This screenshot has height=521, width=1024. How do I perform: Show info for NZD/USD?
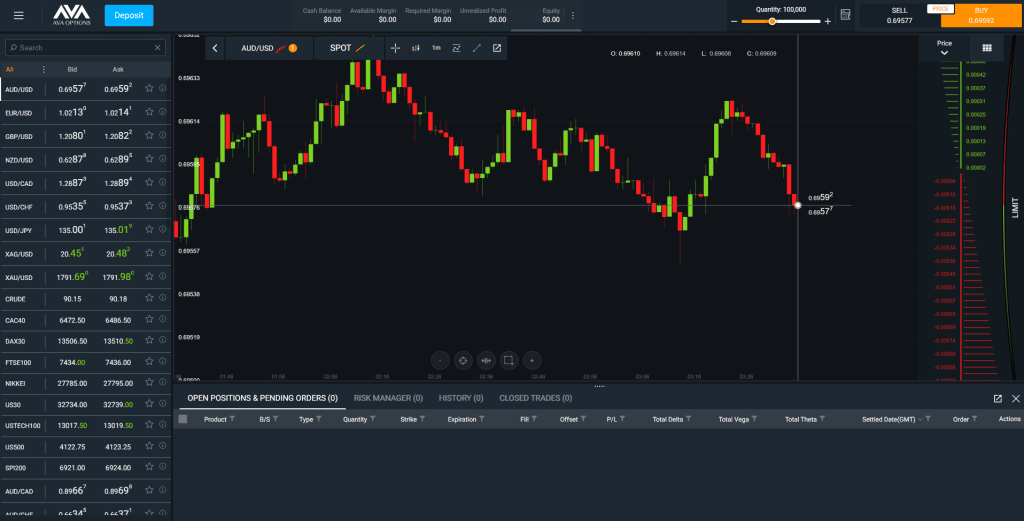[x=163, y=159]
